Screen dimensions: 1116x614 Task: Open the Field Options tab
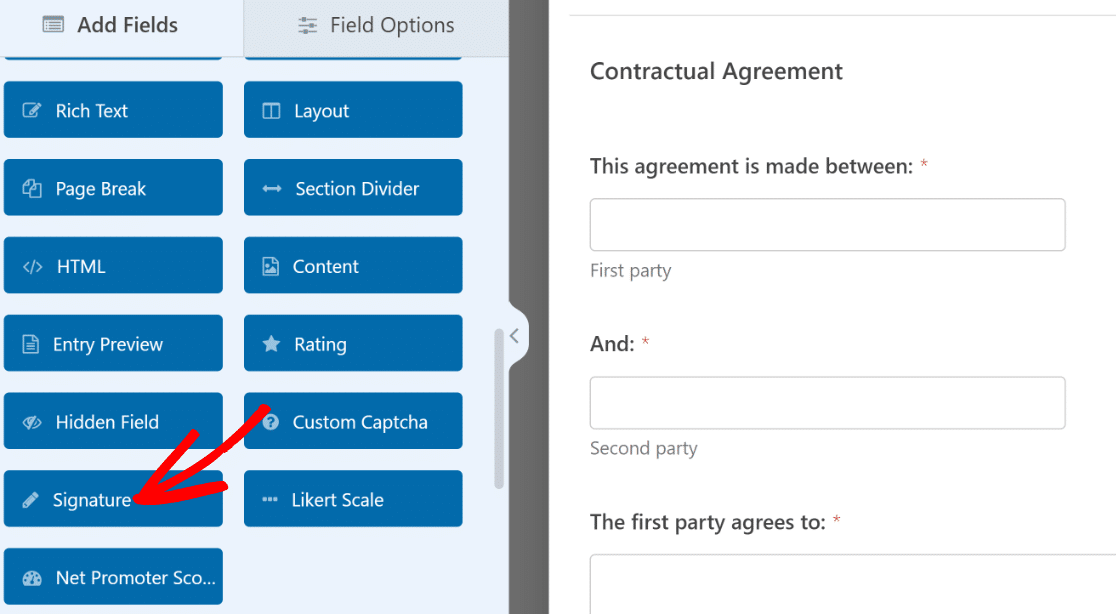[376, 26]
